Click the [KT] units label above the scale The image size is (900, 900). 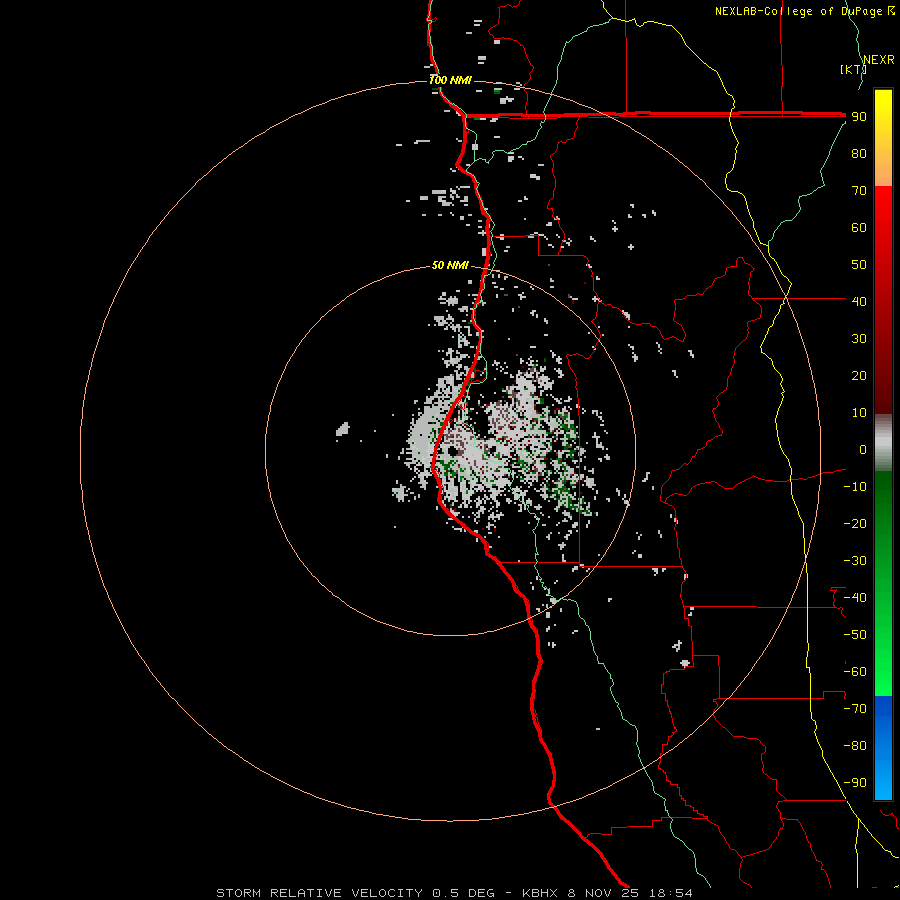point(853,69)
